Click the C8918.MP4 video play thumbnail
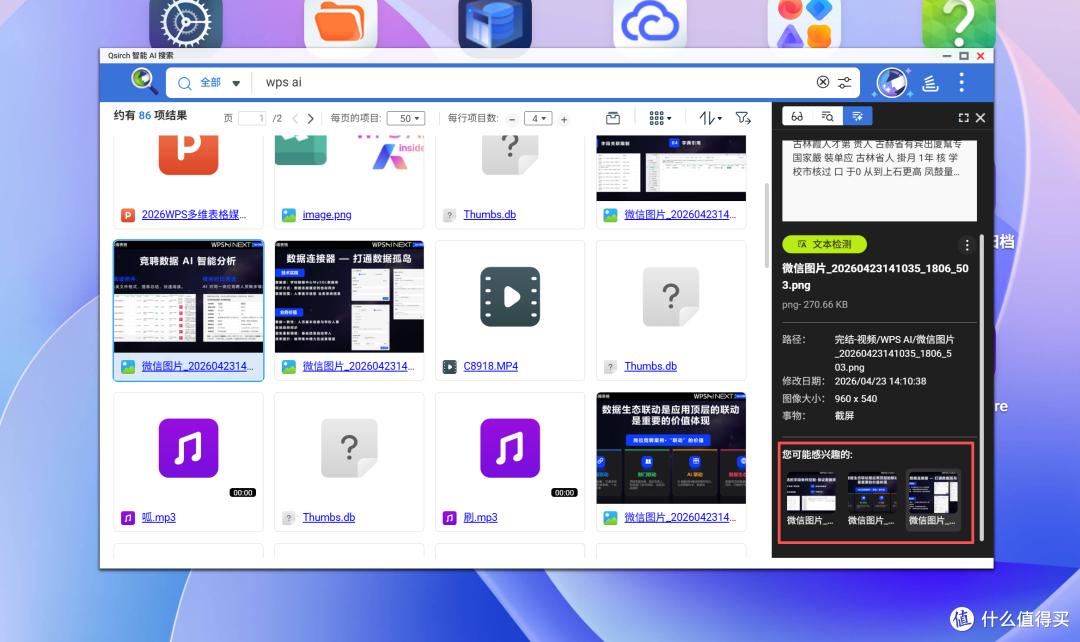The image size is (1080, 642). [x=510, y=297]
